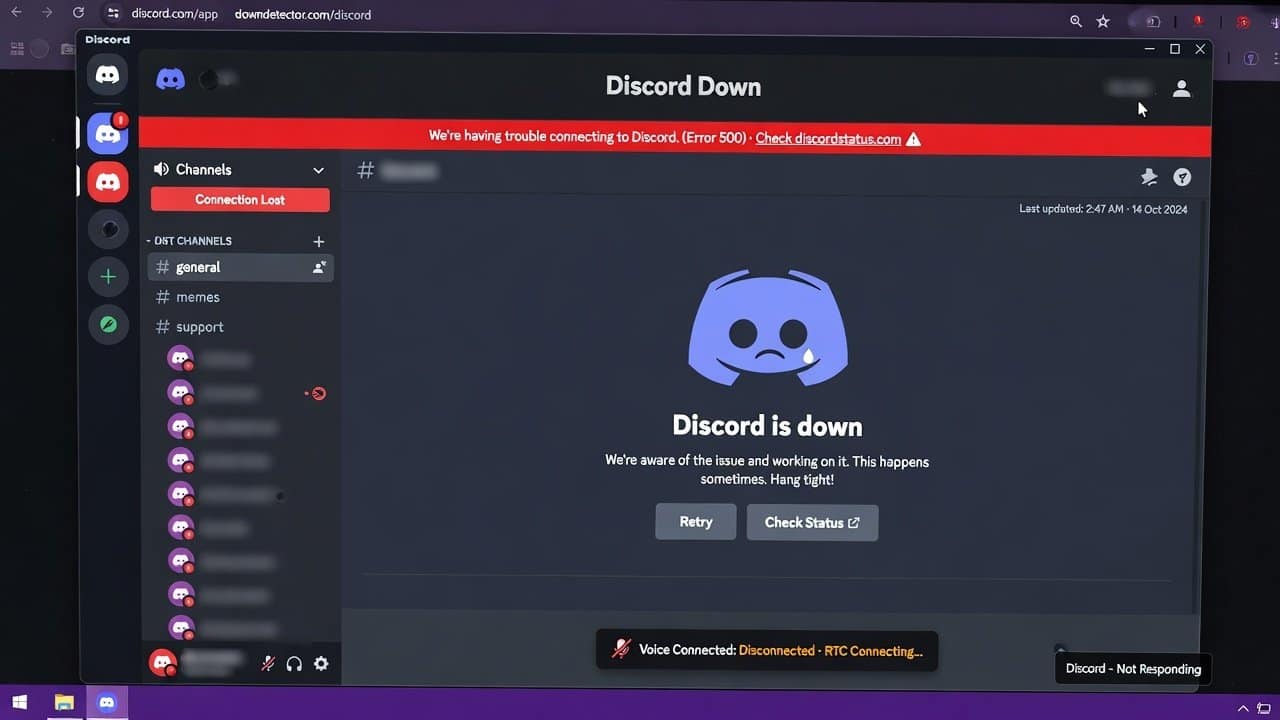
Task: Open File Explorer from taskbar
Action: (x=63, y=703)
